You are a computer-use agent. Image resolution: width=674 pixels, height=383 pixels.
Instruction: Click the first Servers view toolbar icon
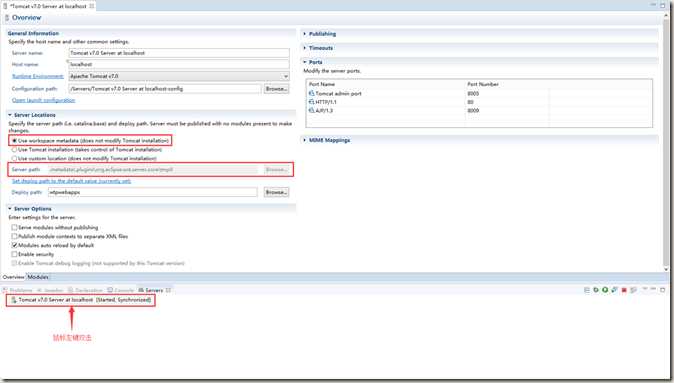click(587, 290)
